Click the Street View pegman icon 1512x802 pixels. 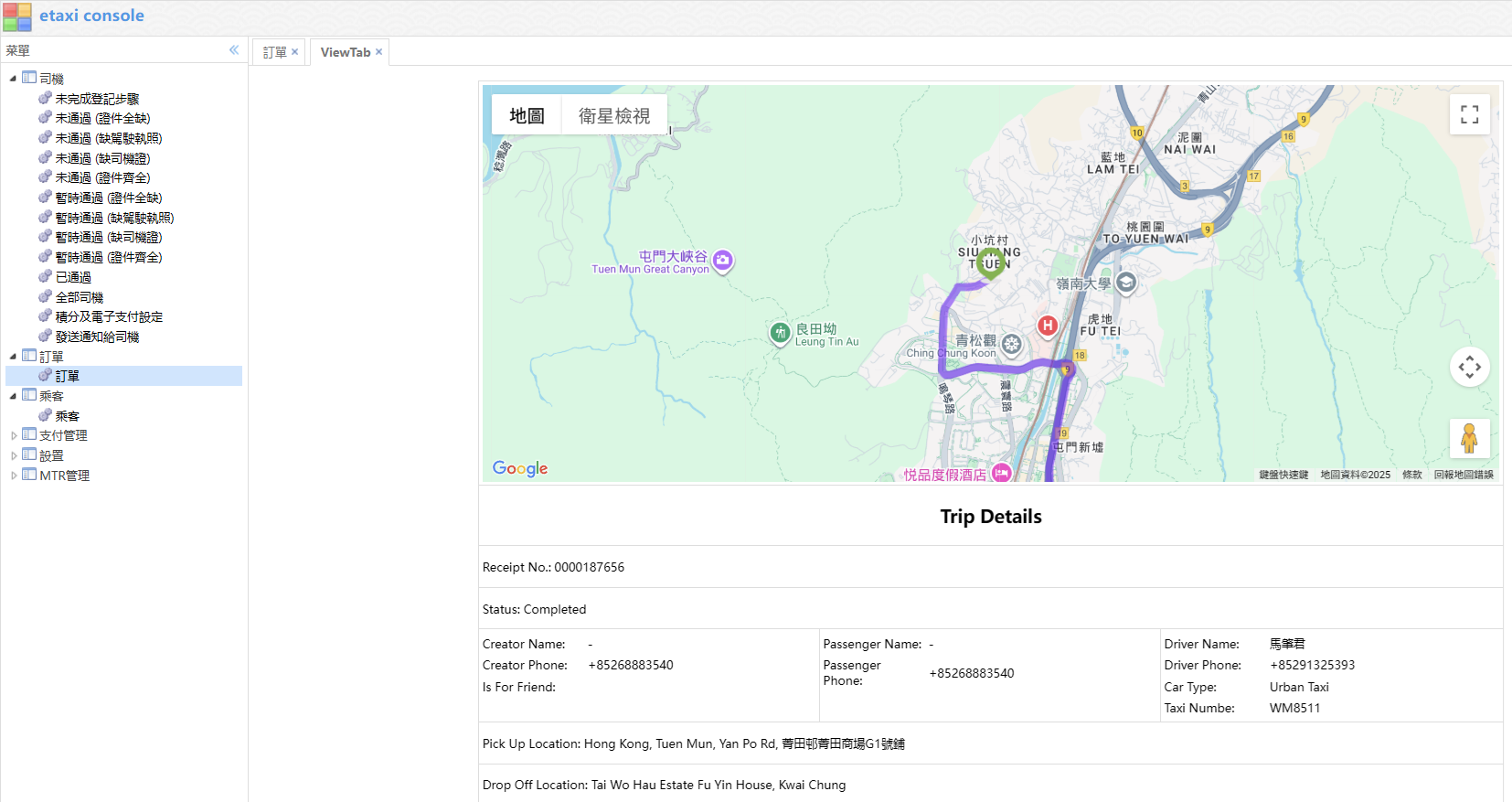pos(1469,438)
